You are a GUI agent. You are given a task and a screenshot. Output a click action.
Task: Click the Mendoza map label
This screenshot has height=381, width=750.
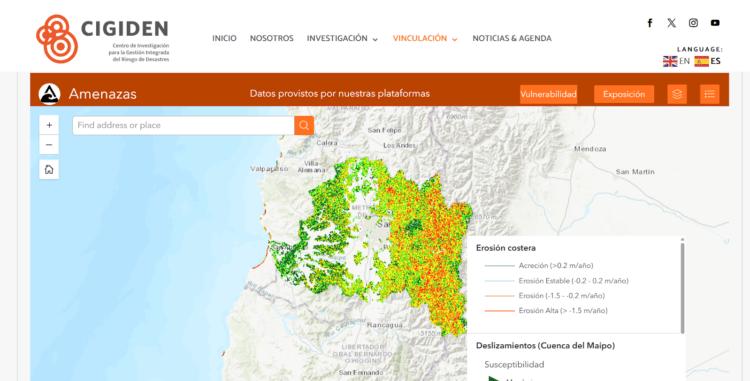click(x=590, y=149)
